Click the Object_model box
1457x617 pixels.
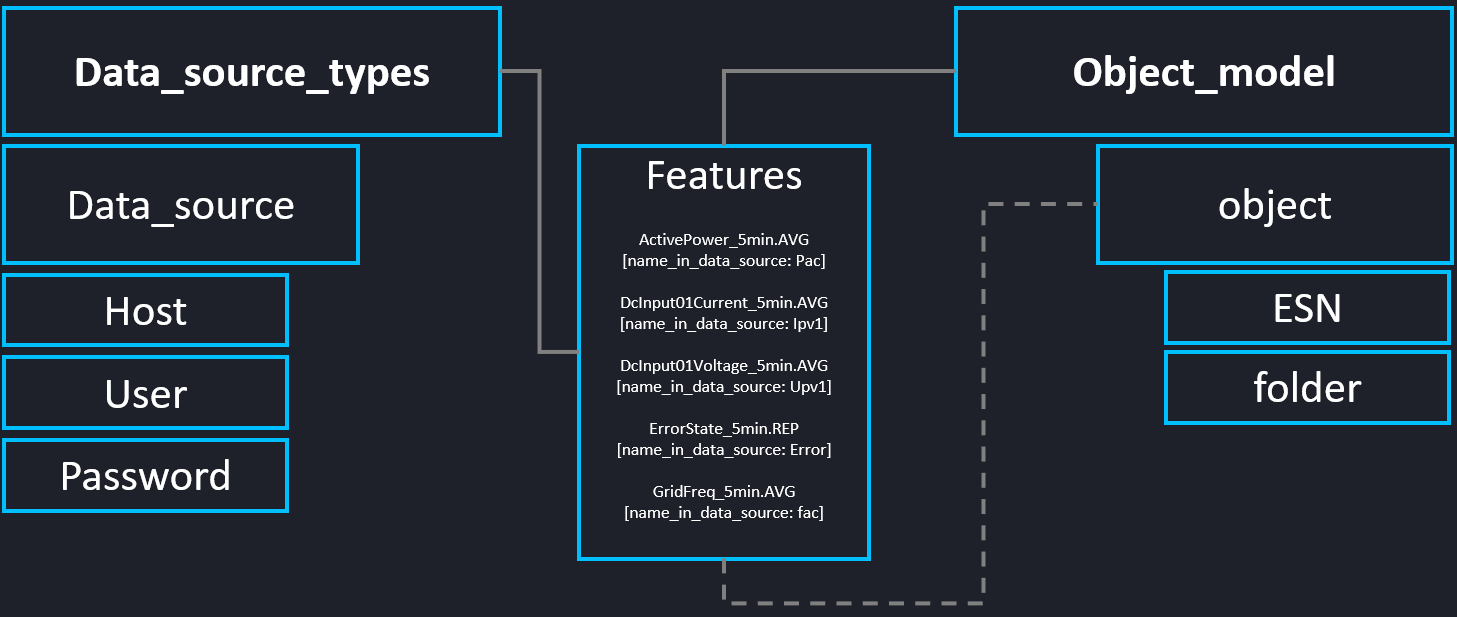(1204, 72)
